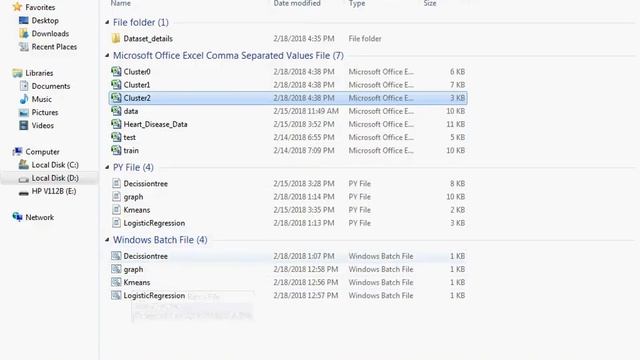Click the 'PY File (4)' group heading text
640x360 pixels.
click(x=133, y=167)
